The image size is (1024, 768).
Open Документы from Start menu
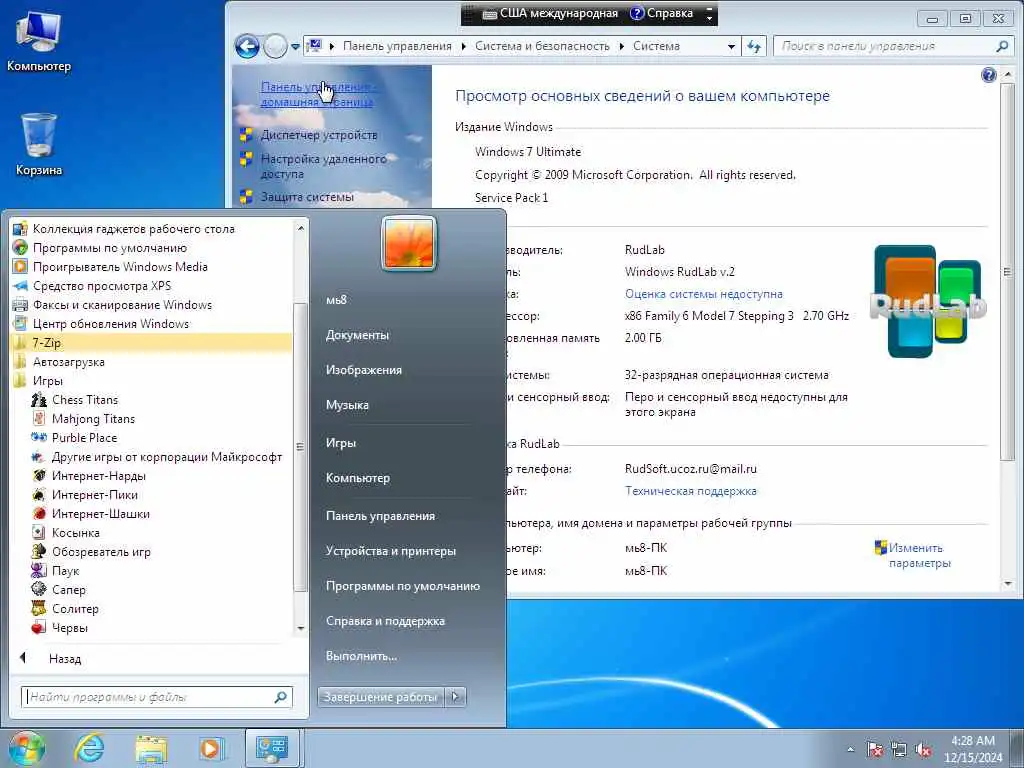tap(357, 335)
